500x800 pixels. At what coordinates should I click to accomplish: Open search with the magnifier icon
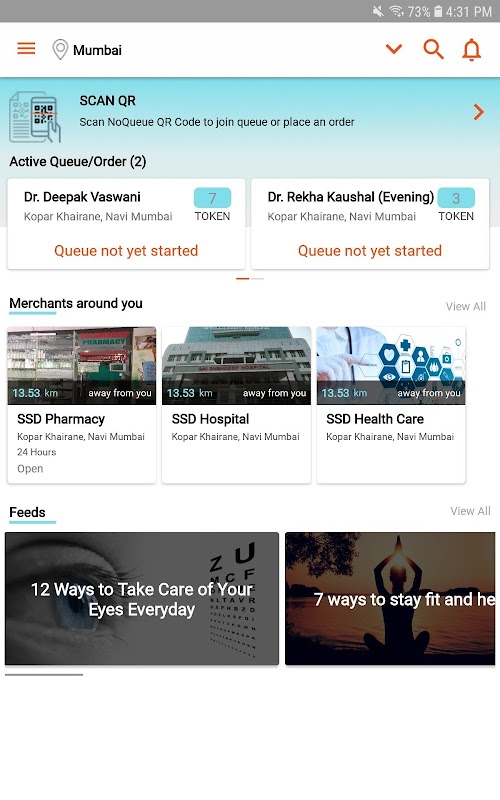point(433,49)
